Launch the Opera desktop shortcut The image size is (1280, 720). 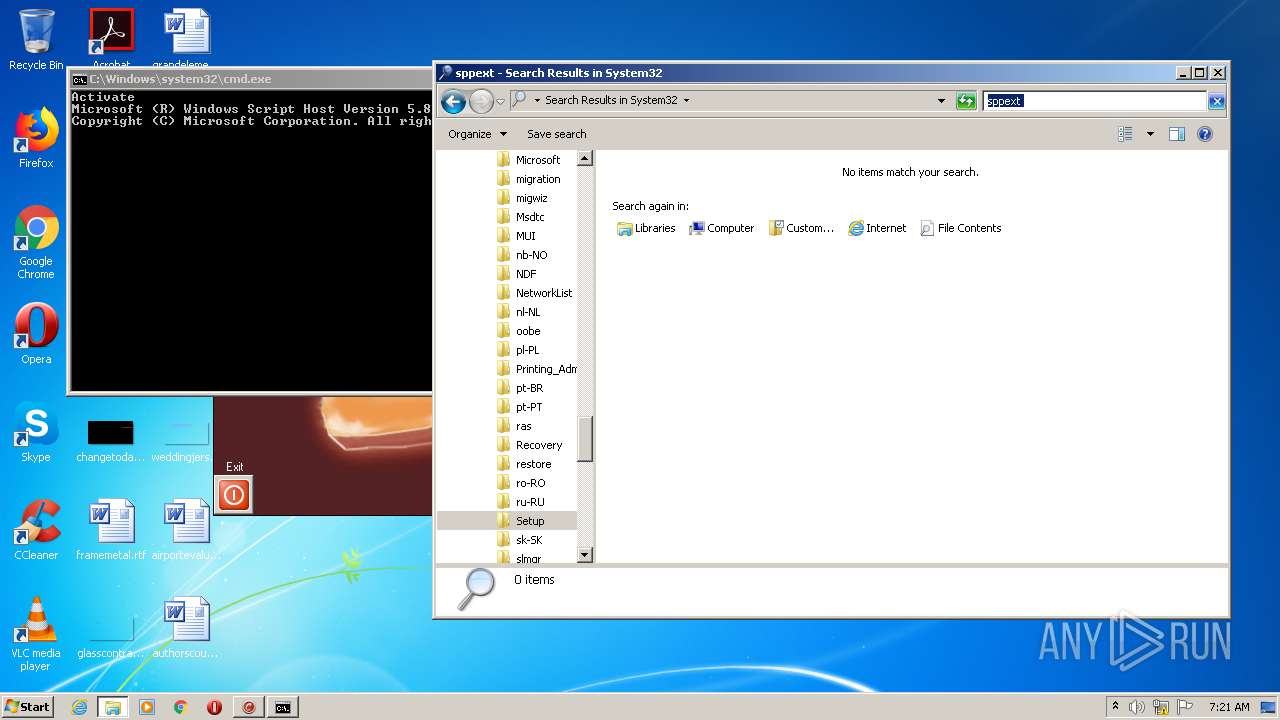pyautogui.click(x=36, y=334)
